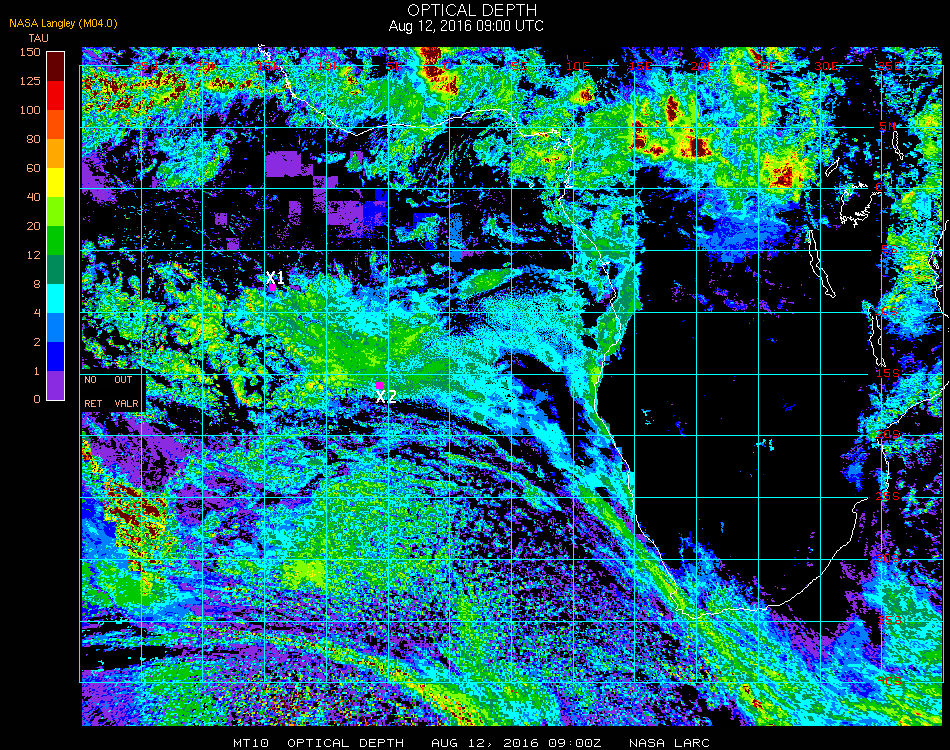
Task: Click the OPTICAL DEPTH title at top
Action: [472, 10]
